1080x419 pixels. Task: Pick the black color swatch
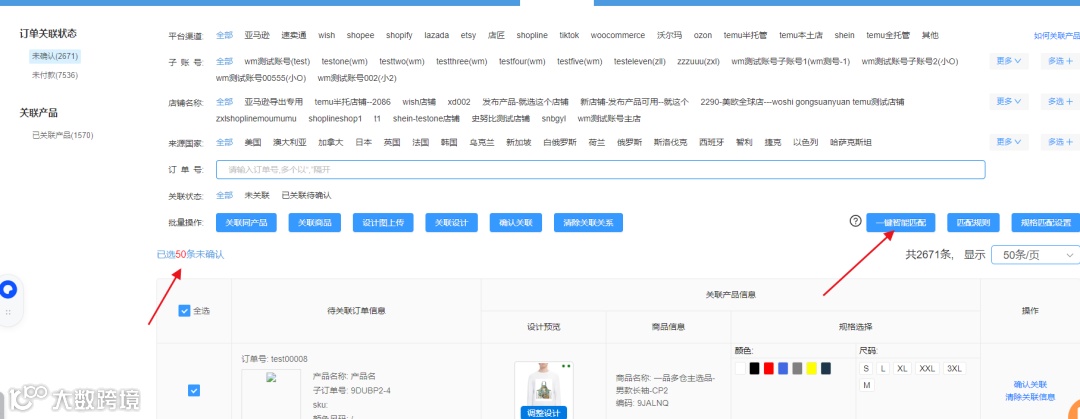pyautogui.click(x=755, y=369)
